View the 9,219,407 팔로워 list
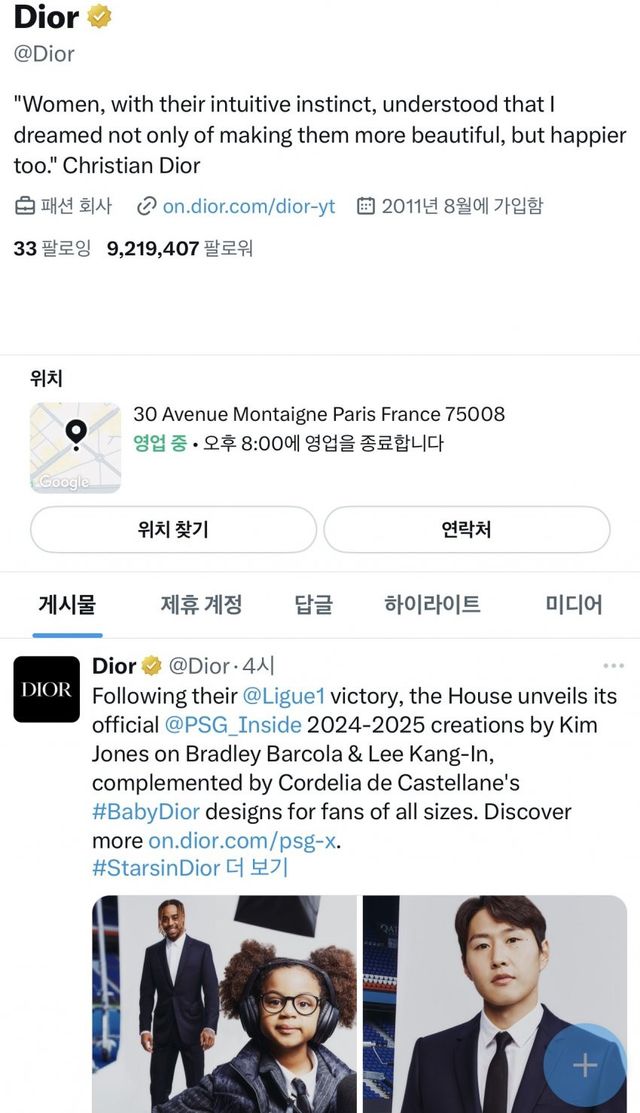The image size is (640, 1113). point(180,248)
